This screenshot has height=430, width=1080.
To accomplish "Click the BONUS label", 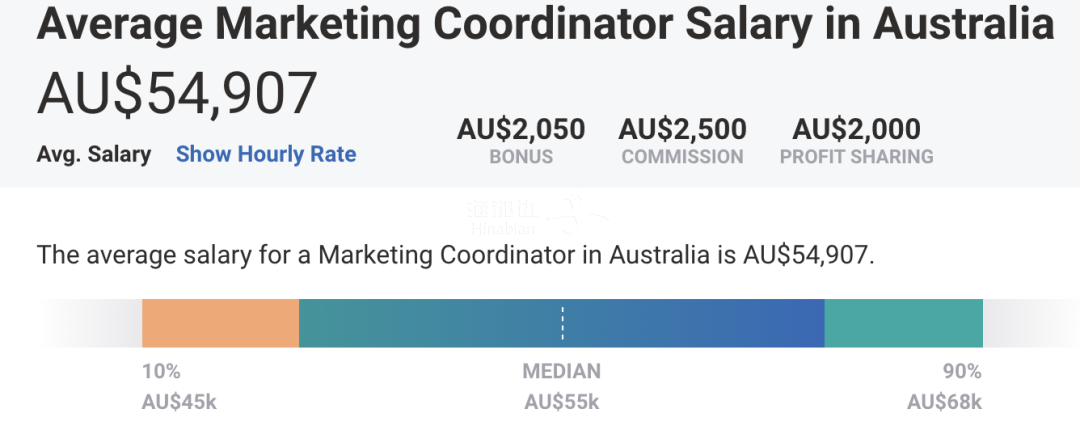I will pos(521,156).
